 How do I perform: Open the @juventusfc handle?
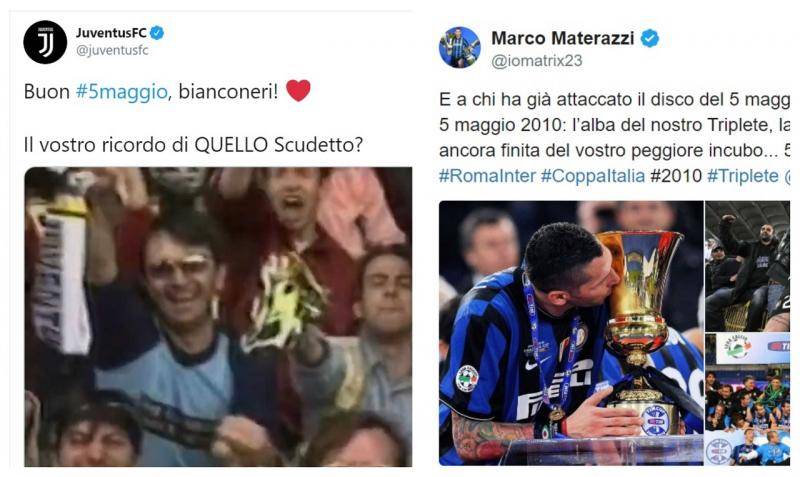(x=112, y=51)
